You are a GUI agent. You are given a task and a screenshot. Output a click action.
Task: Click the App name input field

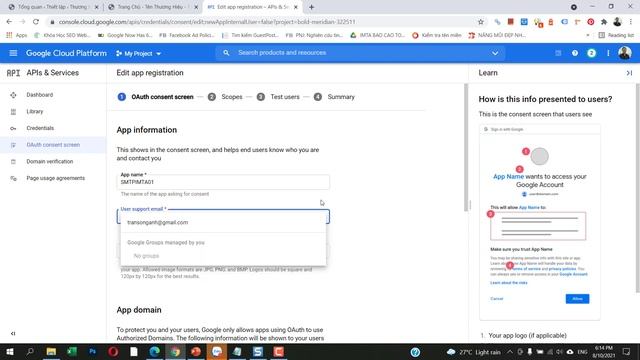[x=223, y=182]
